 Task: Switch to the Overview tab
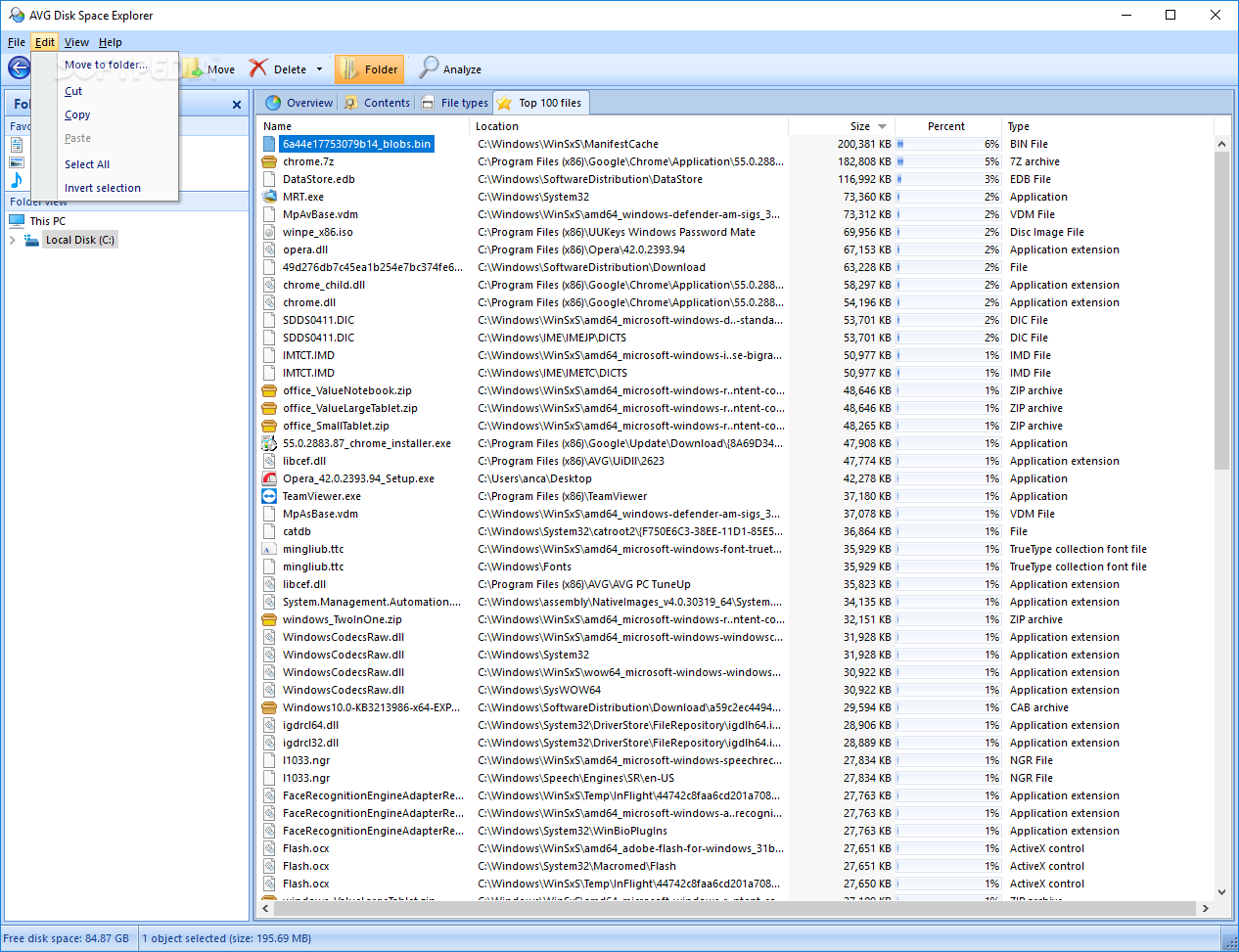tap(298, 103)
